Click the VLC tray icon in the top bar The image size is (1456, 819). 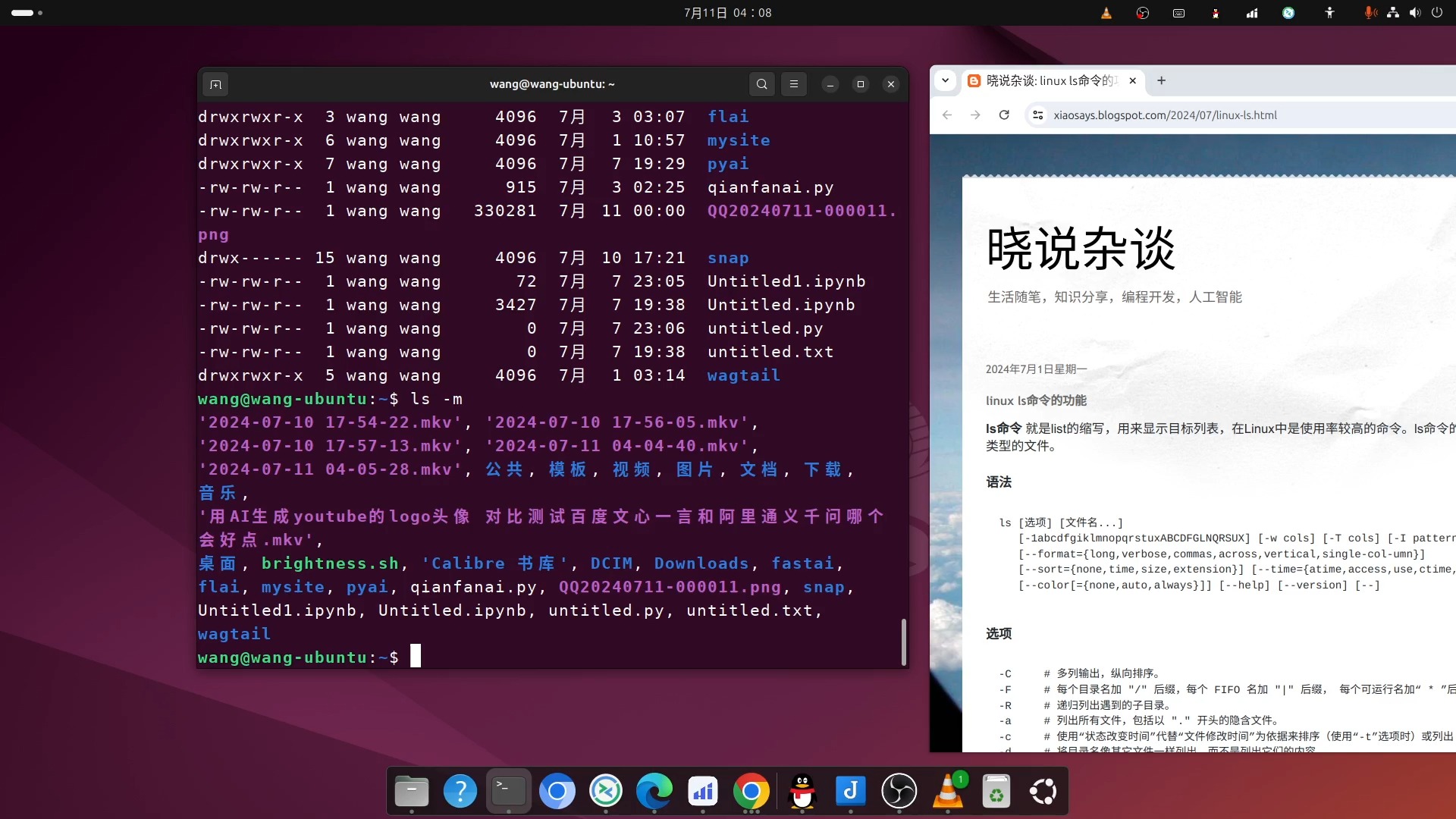click(x=1106, y=13)
